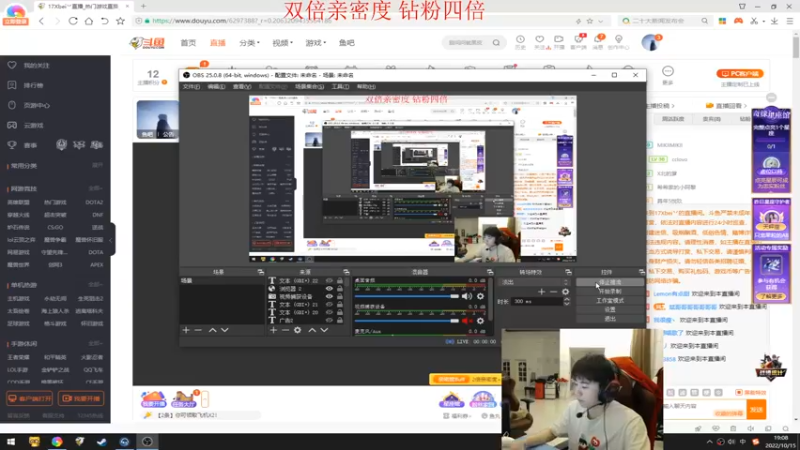Toggle visibility of 广告2 source
The image size is (800, 450).
(329, 320)
